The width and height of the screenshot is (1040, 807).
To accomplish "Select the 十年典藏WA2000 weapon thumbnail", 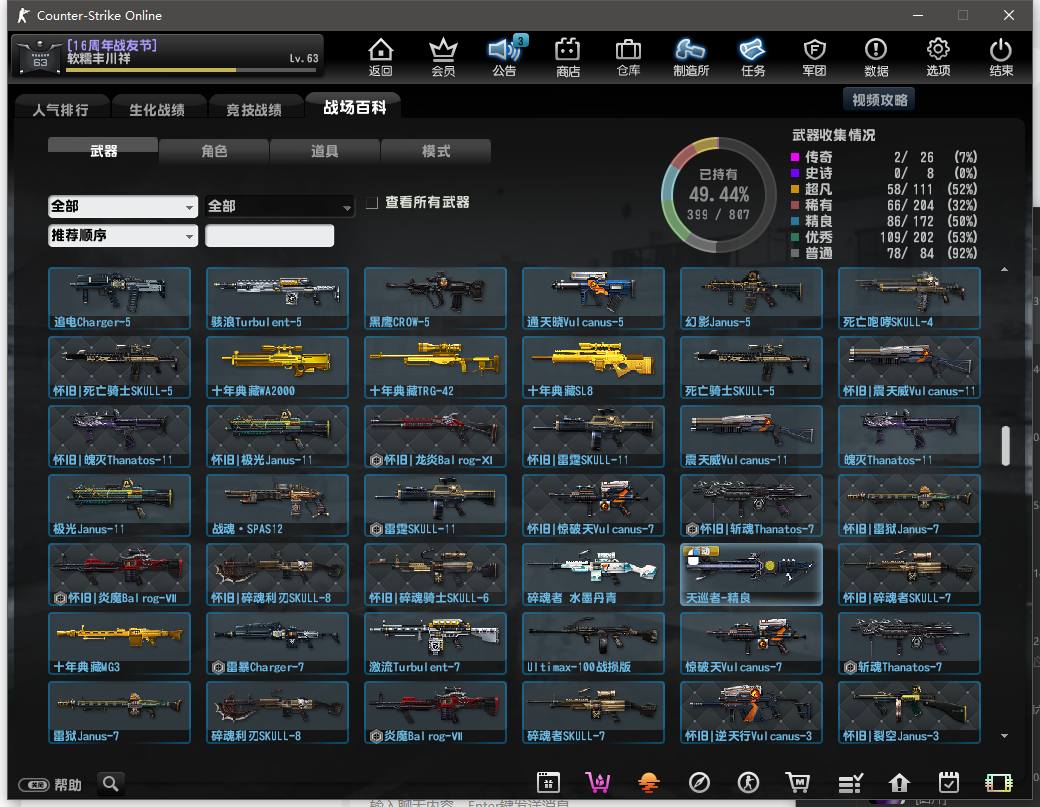I will coord(277,368).
